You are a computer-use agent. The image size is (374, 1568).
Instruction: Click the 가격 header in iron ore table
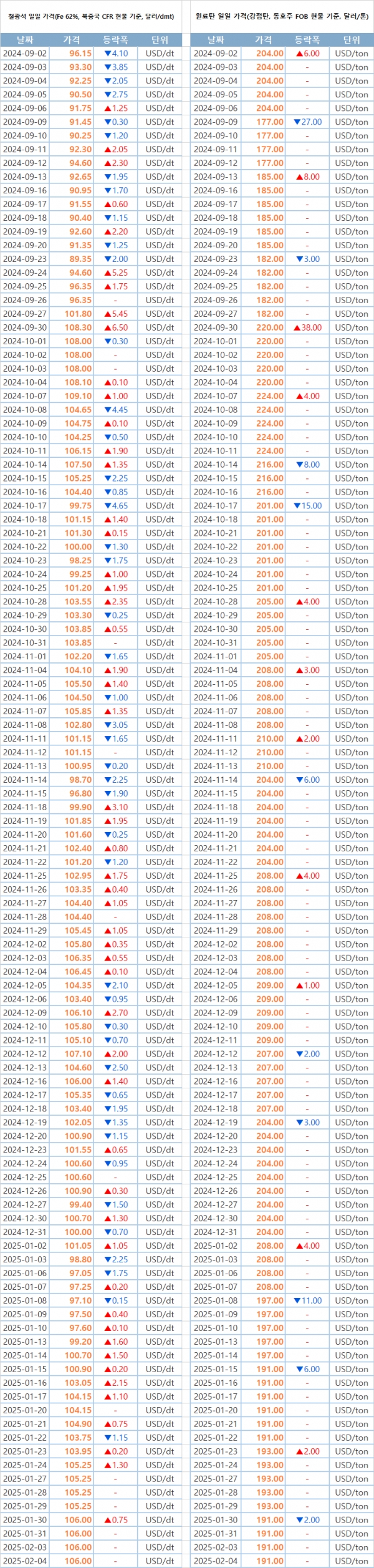tap(72, 40)
